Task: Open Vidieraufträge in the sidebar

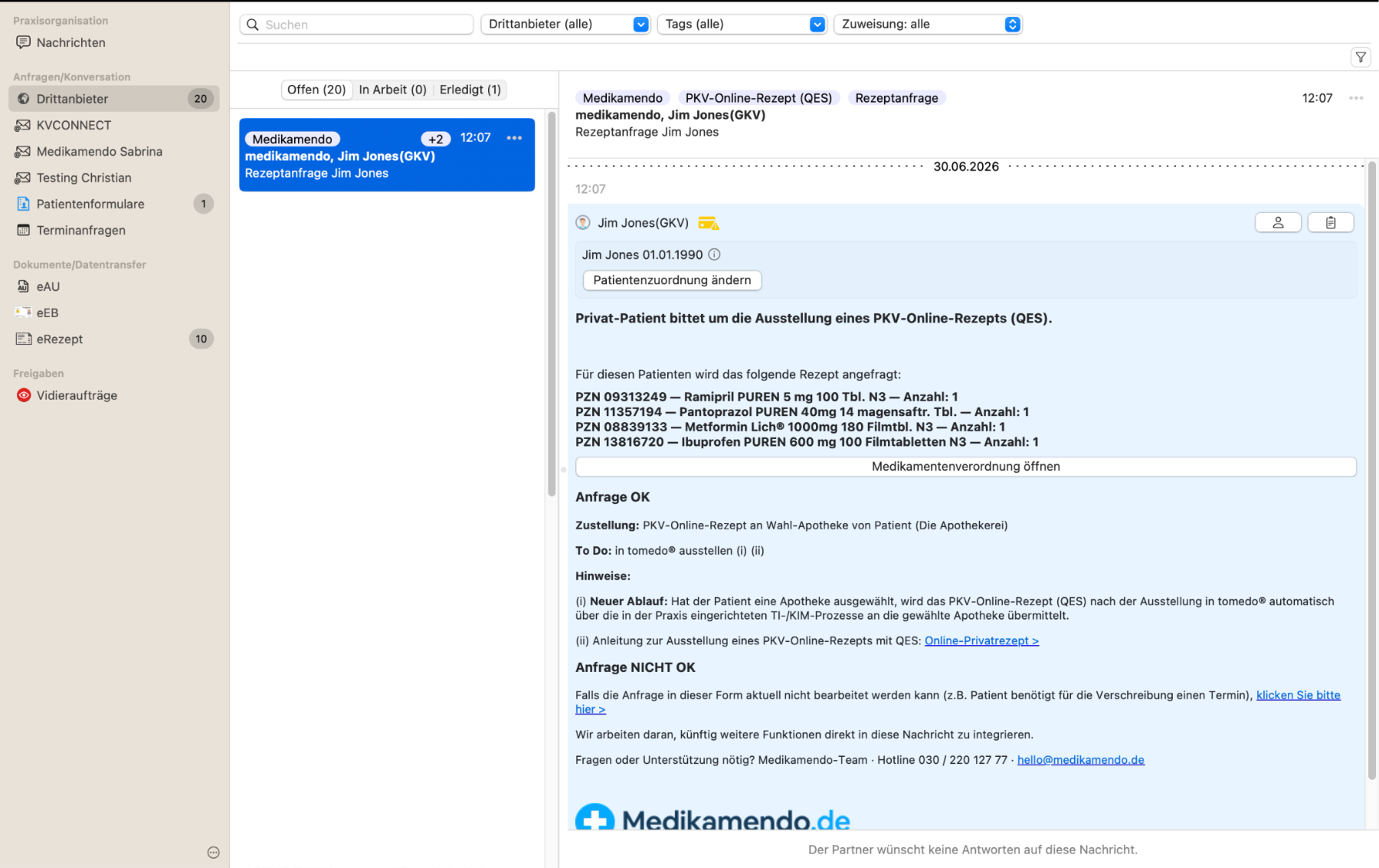Action: (x=113, y=395)
